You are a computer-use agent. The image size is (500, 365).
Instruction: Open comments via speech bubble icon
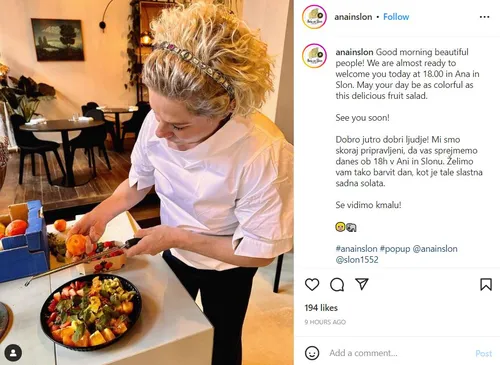pos(337,285)
